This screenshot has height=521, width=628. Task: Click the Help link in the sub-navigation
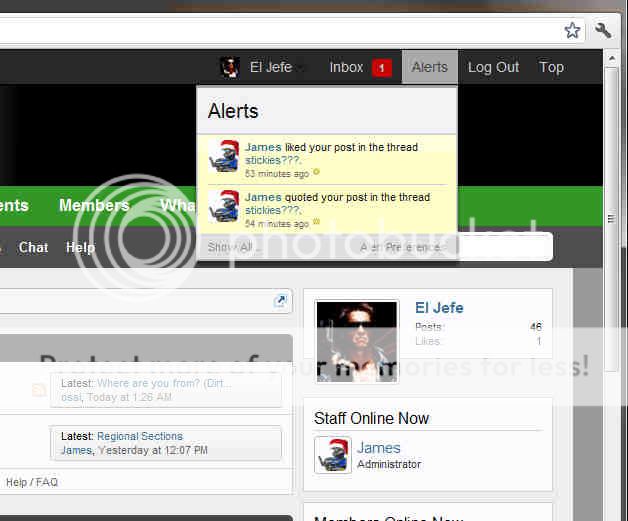click(x=80, y=247)
